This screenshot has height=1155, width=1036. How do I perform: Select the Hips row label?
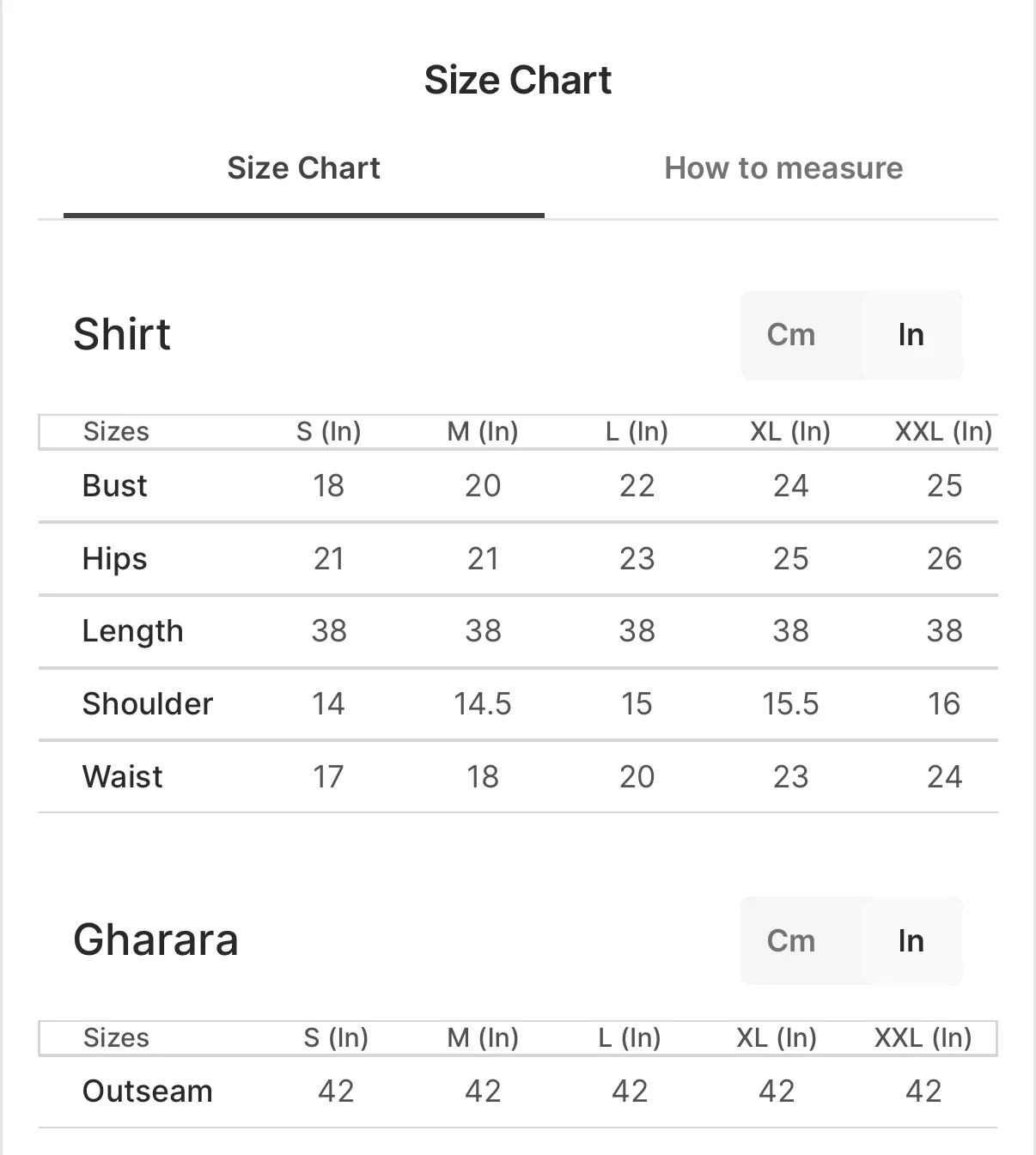point(114,559)
